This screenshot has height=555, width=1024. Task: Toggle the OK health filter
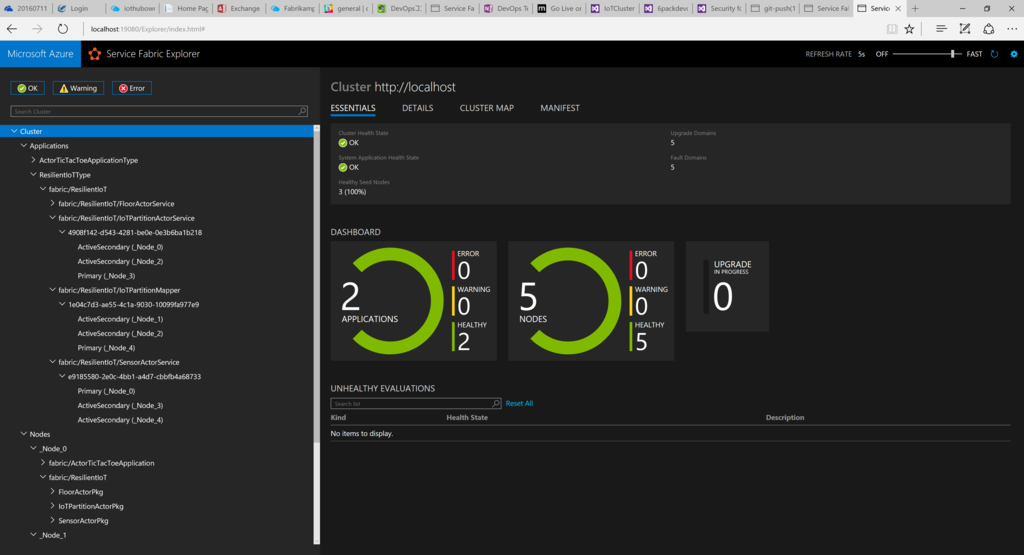point(27,88)
